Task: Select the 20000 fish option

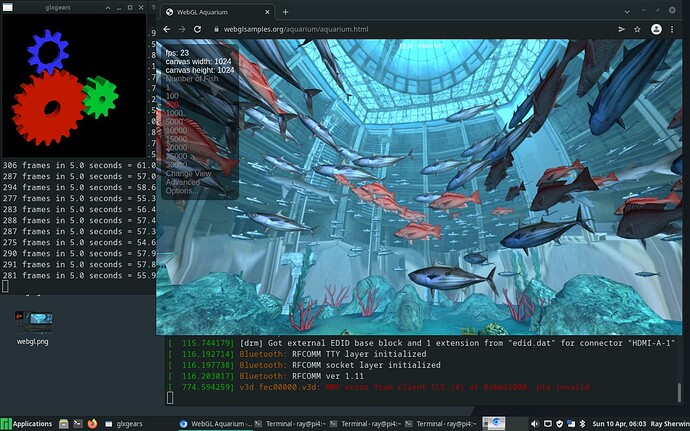Action: tap(176, 147)
